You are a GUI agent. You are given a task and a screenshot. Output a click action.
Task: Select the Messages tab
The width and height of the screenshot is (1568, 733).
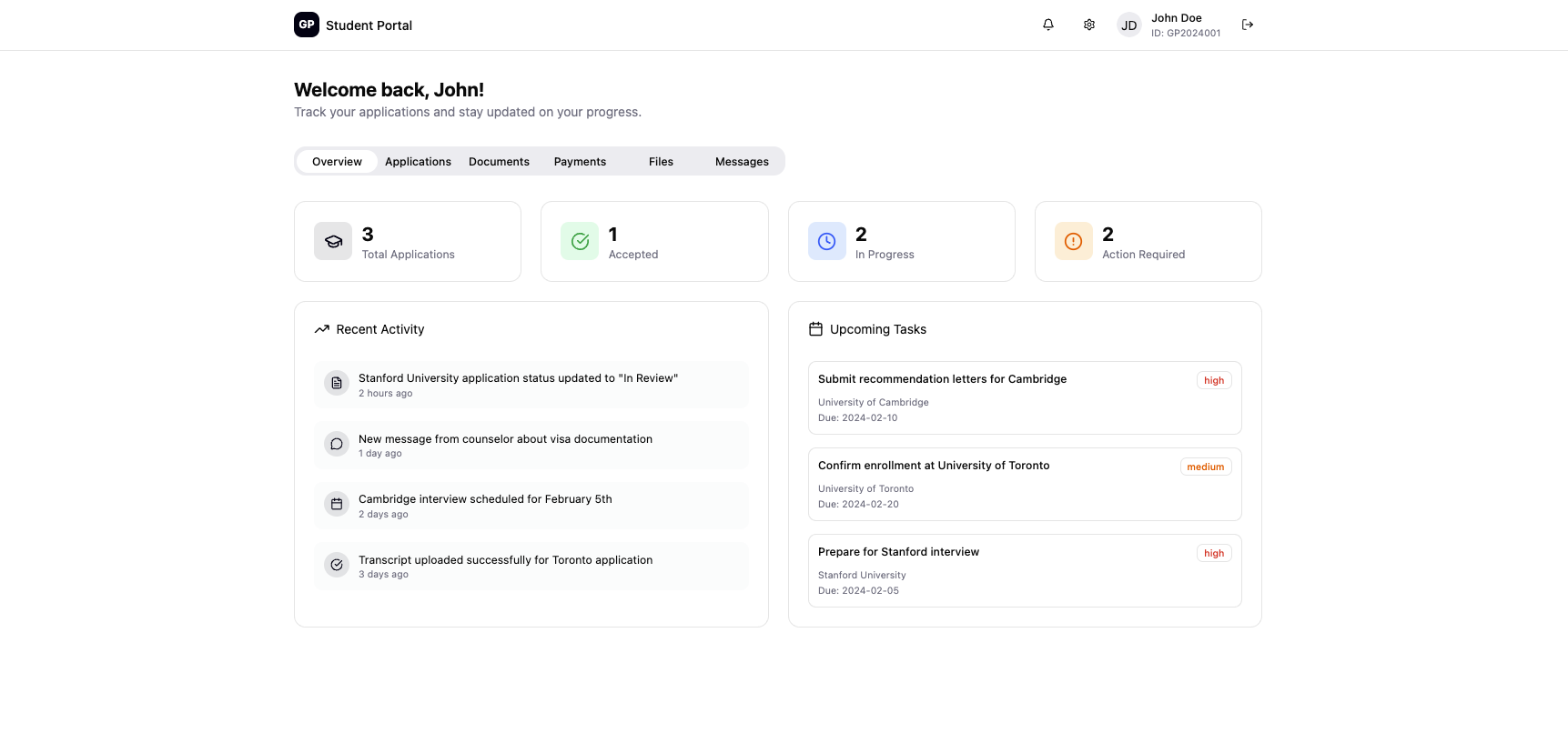click(742, 162)
